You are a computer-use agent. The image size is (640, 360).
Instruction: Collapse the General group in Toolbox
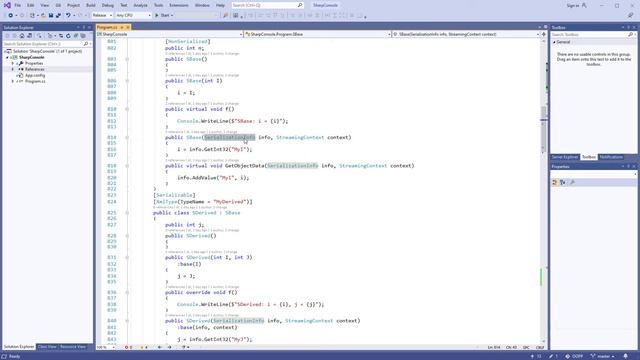(x=554, y=42)
